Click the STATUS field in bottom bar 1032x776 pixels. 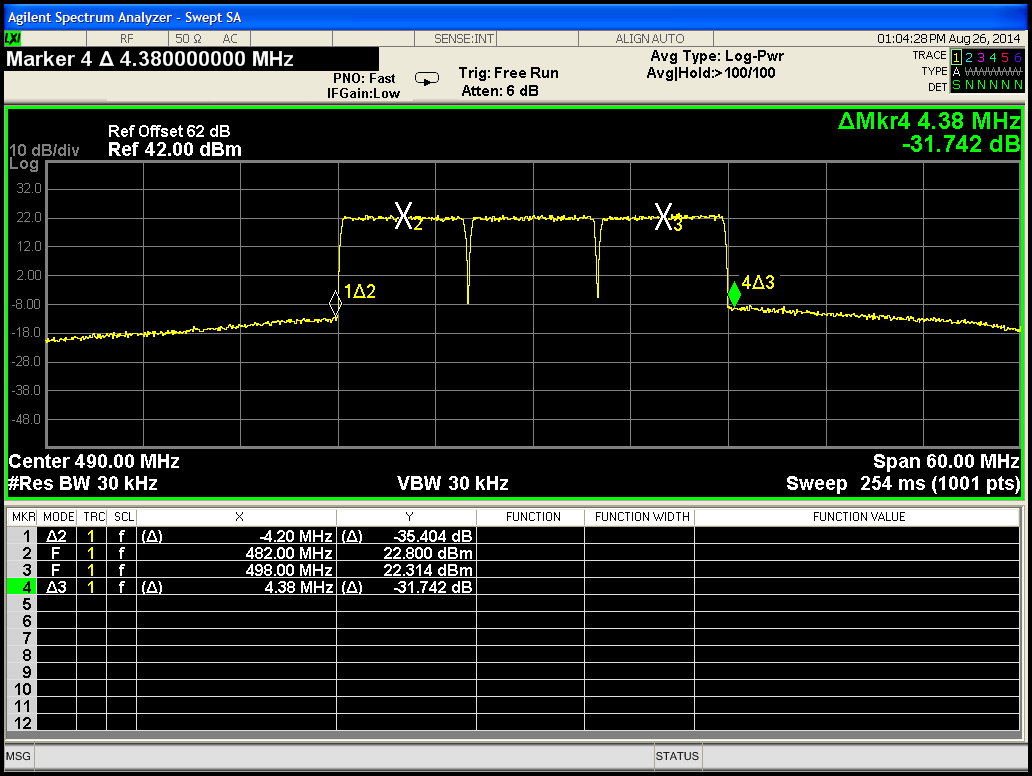pos(677,757)
